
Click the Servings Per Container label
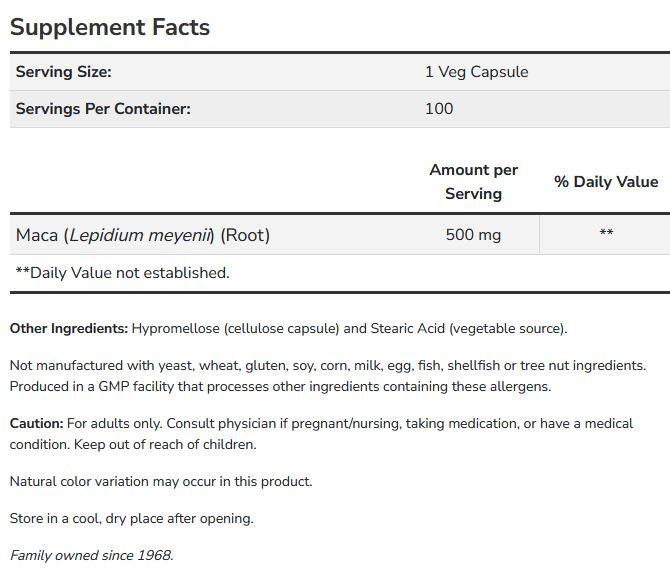click(103, 108)
